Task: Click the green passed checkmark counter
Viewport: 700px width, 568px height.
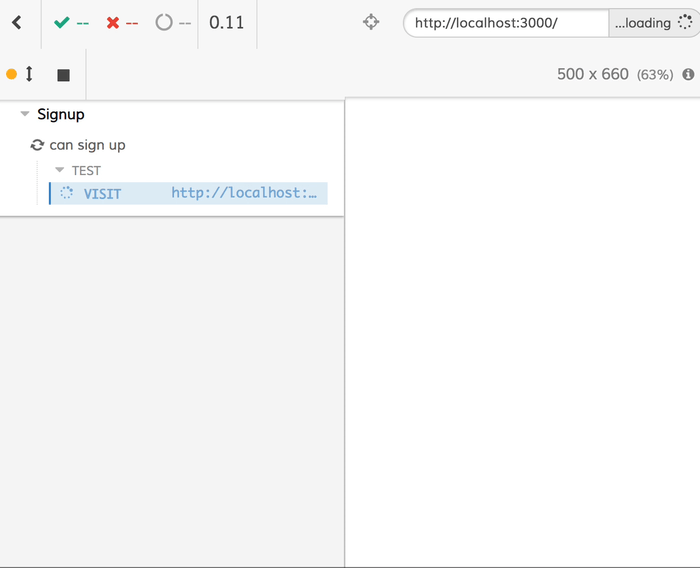Action: point(71,23)
